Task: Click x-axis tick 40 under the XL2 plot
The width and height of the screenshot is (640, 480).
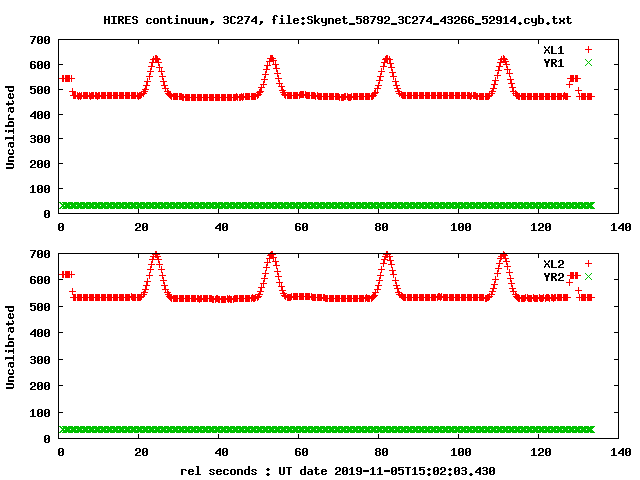Action: pos(221,452)
